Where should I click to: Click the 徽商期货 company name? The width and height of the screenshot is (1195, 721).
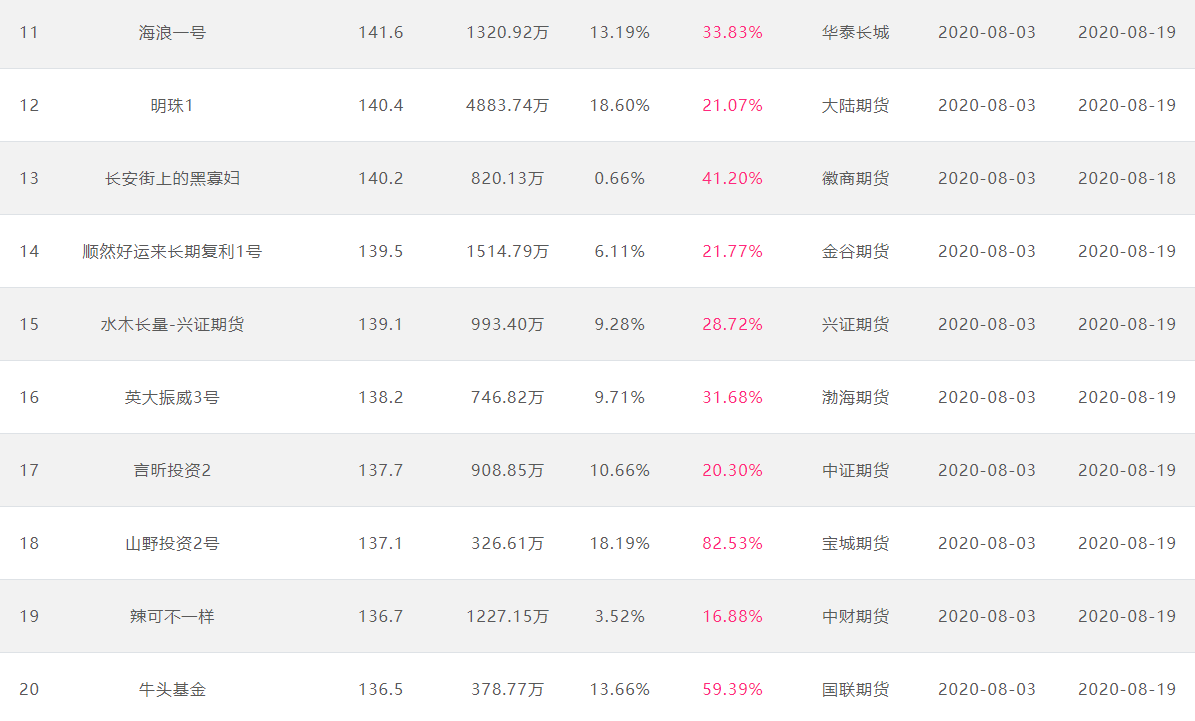coord(856,178)
